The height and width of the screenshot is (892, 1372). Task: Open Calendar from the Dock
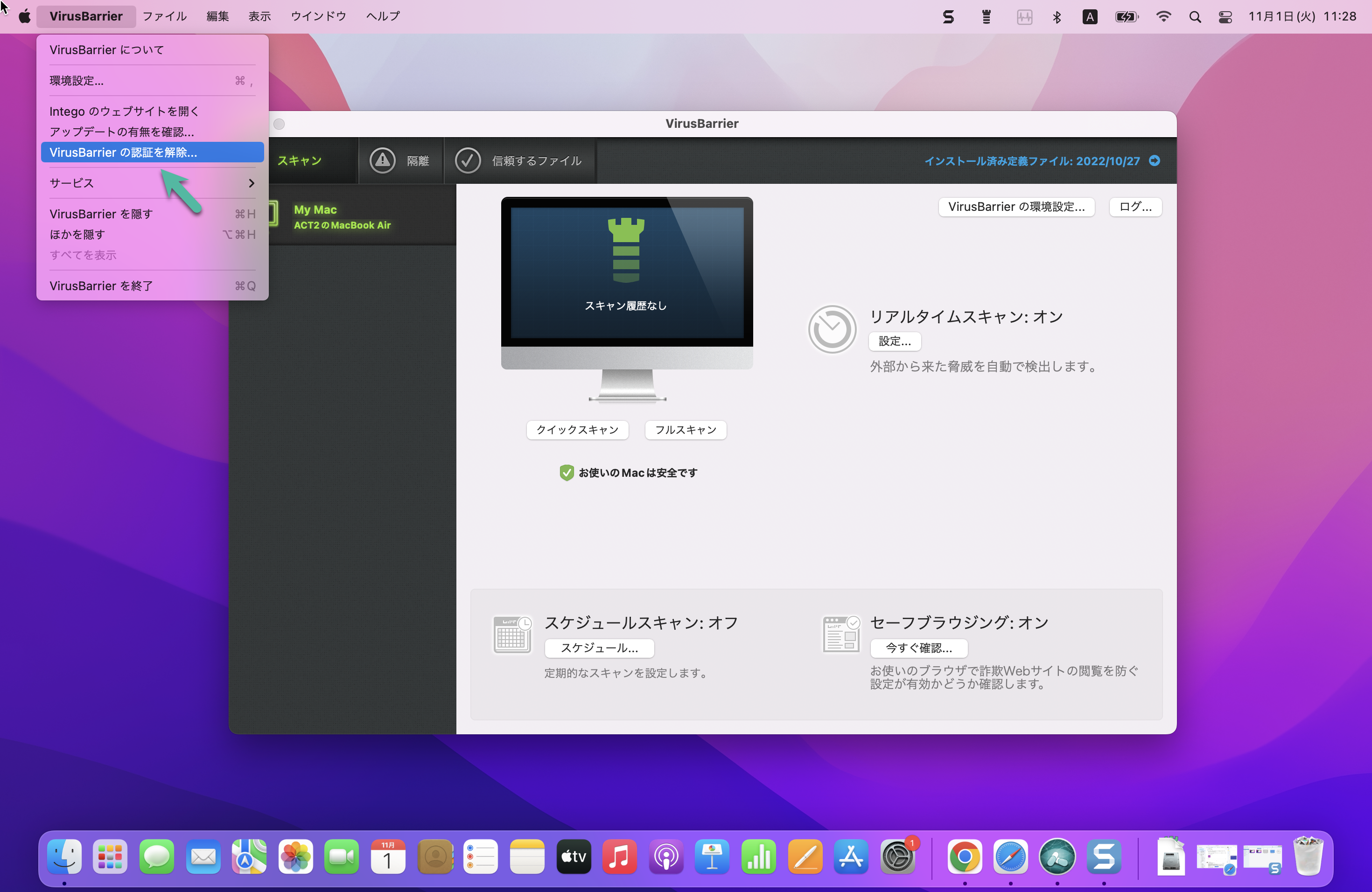tap(388, 856)
